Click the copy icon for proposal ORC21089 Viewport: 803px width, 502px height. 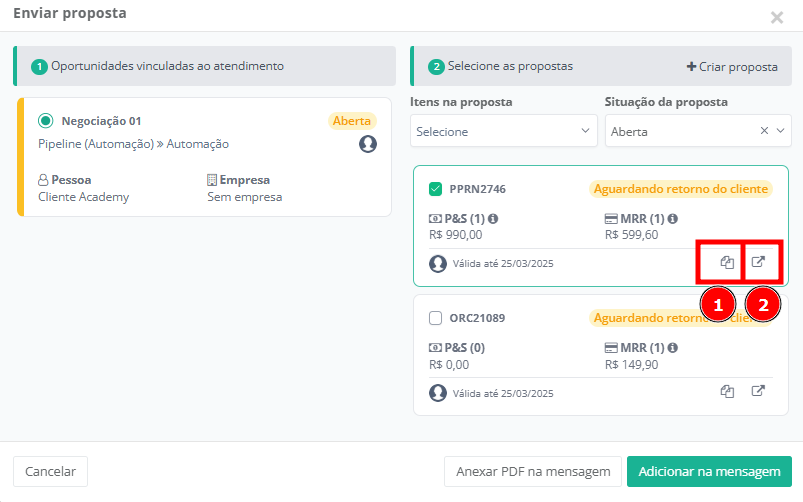tap(727, 391)
